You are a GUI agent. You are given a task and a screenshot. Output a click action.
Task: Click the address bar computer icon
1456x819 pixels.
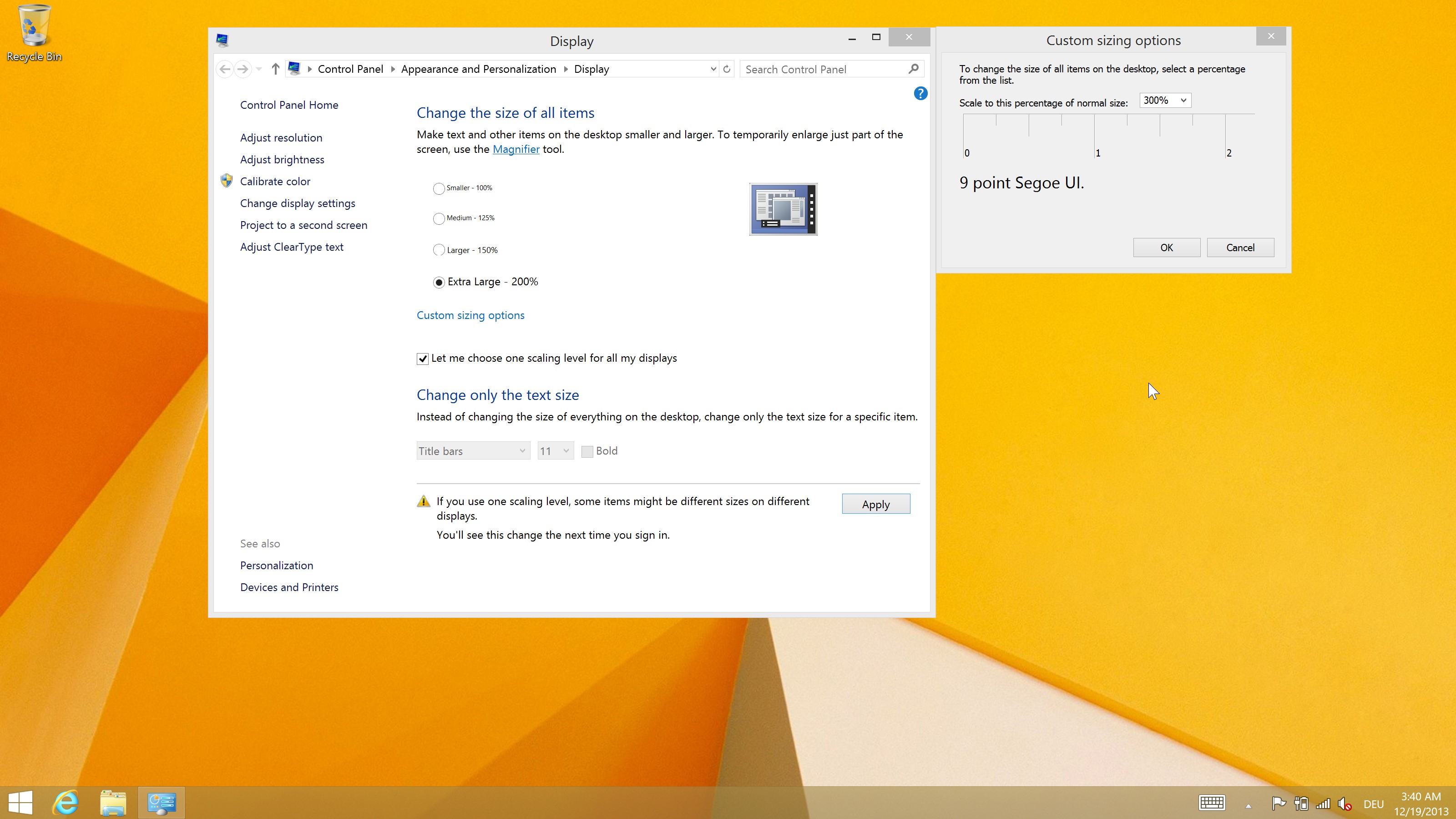point(294,69)
